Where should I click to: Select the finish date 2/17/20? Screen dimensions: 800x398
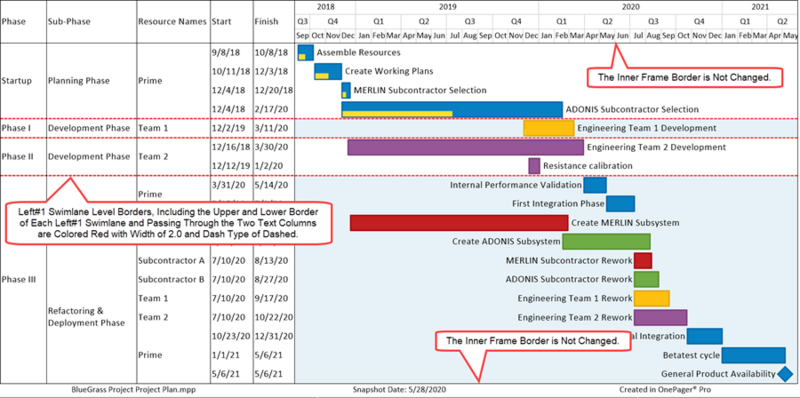pyautogui.click(x=271, y=109)
